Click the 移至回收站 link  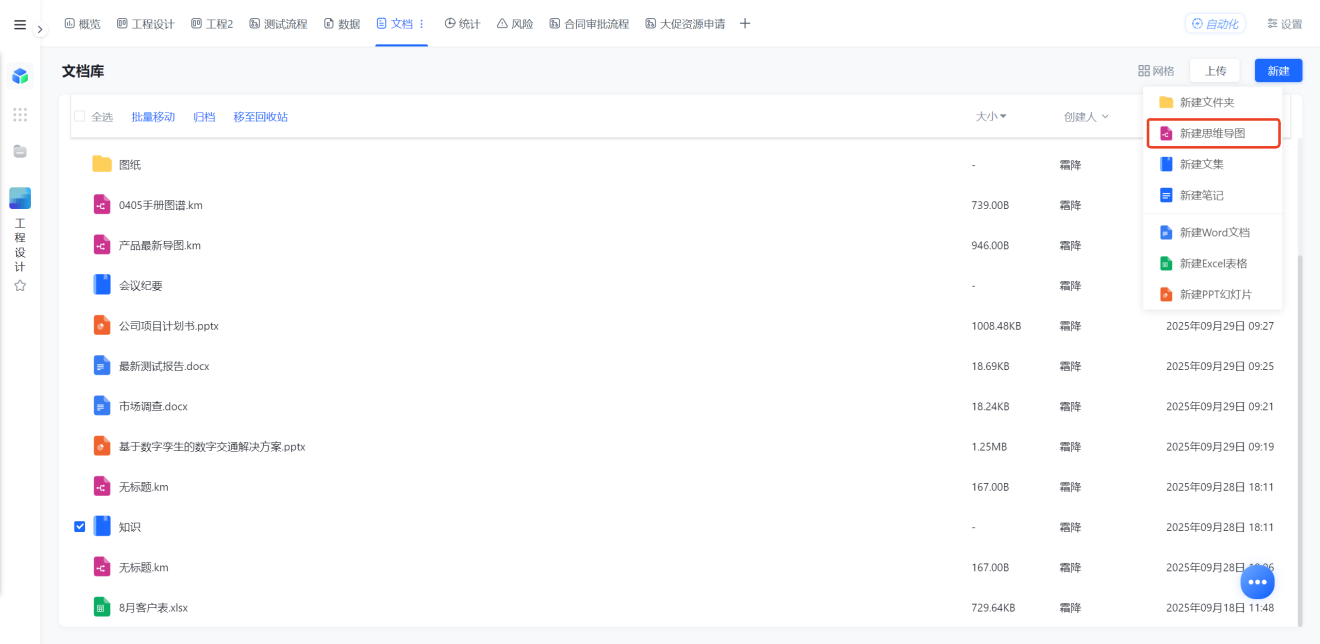point(261,117)
